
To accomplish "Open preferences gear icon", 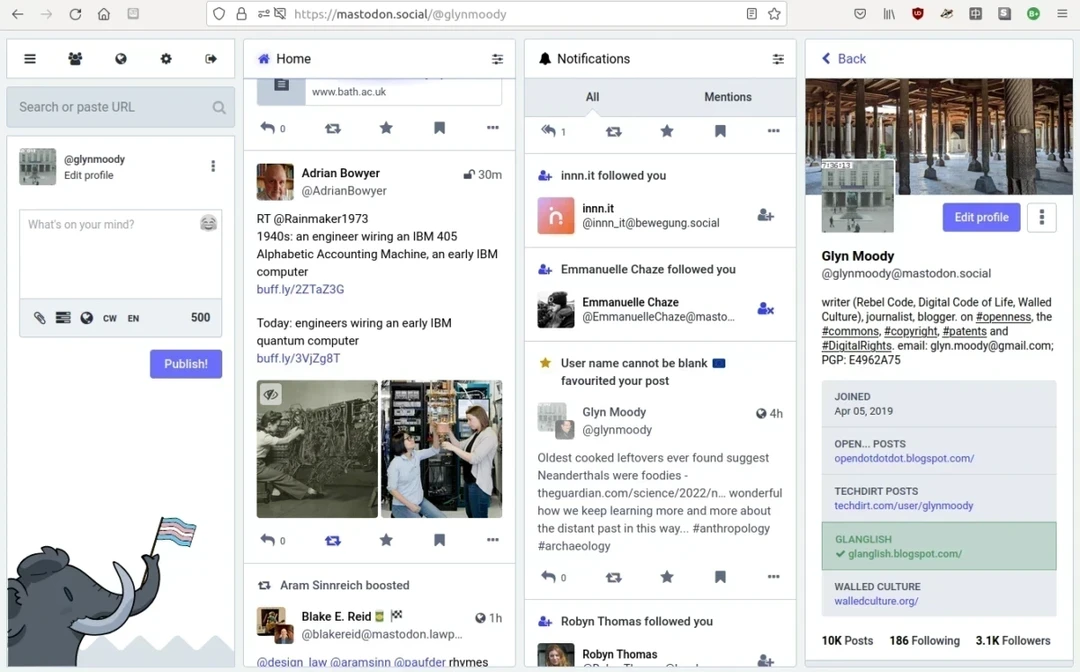I will click(166, 59).
